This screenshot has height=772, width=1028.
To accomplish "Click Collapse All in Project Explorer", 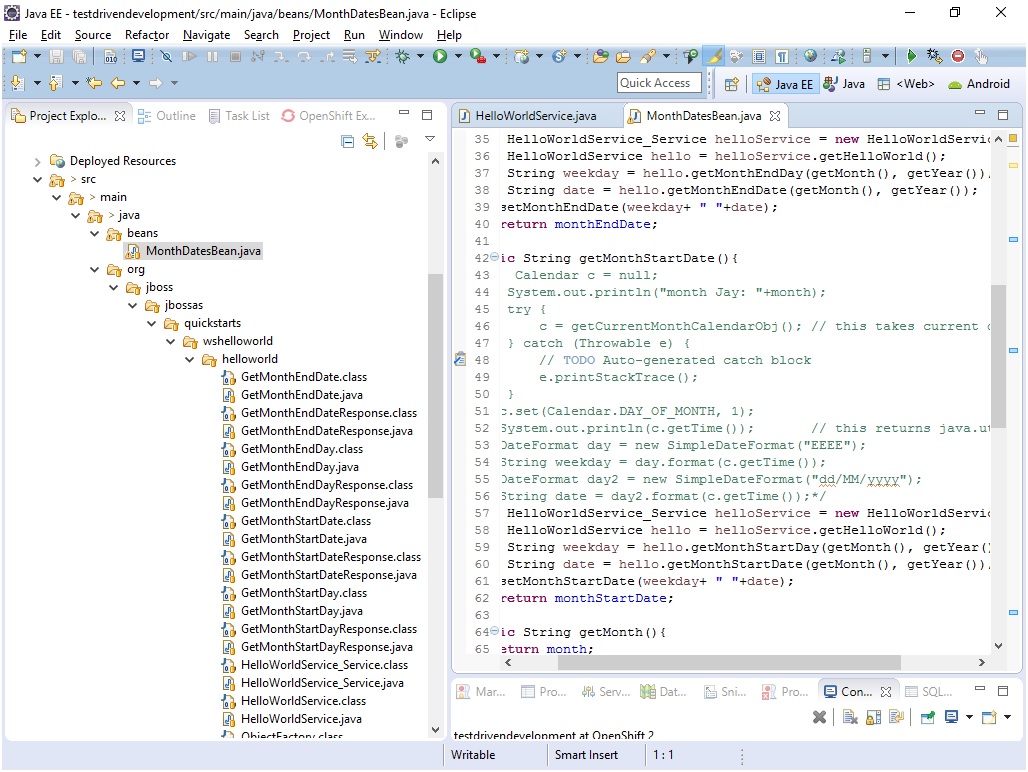I will pos(348,142).
